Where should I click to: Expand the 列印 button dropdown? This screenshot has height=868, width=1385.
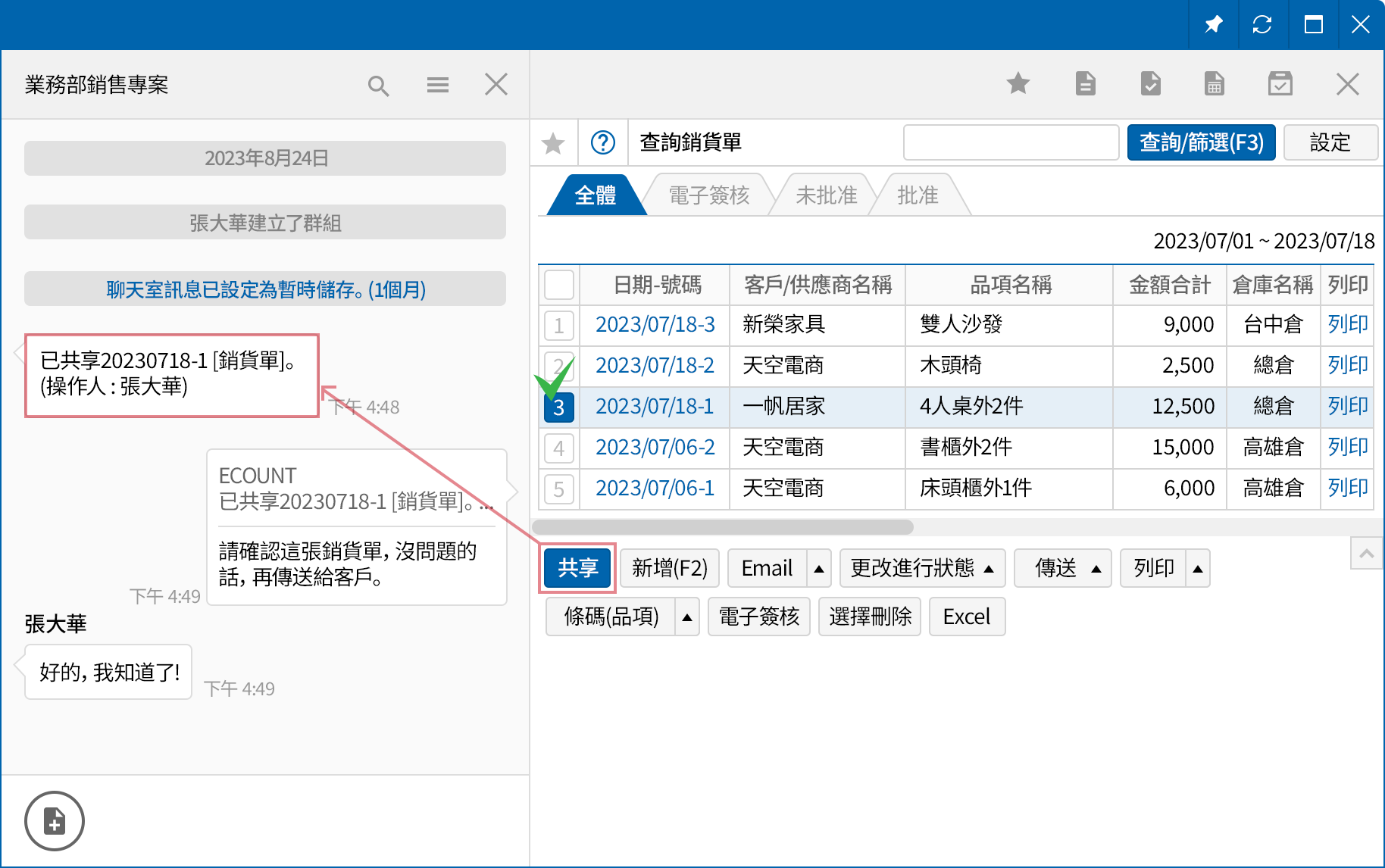pyautogui.click(x=1196, y=568)
